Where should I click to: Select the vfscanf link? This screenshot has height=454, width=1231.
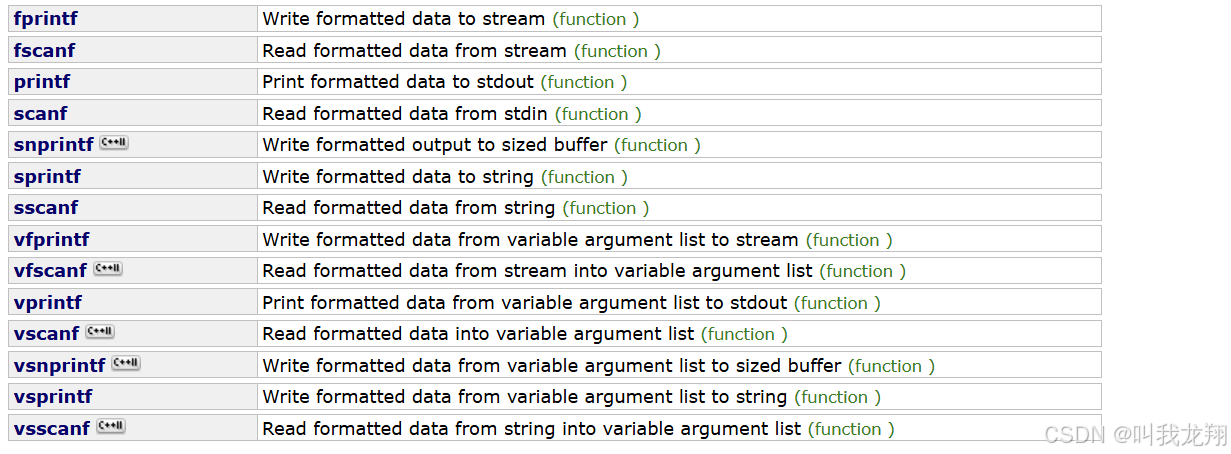point(51,270)
